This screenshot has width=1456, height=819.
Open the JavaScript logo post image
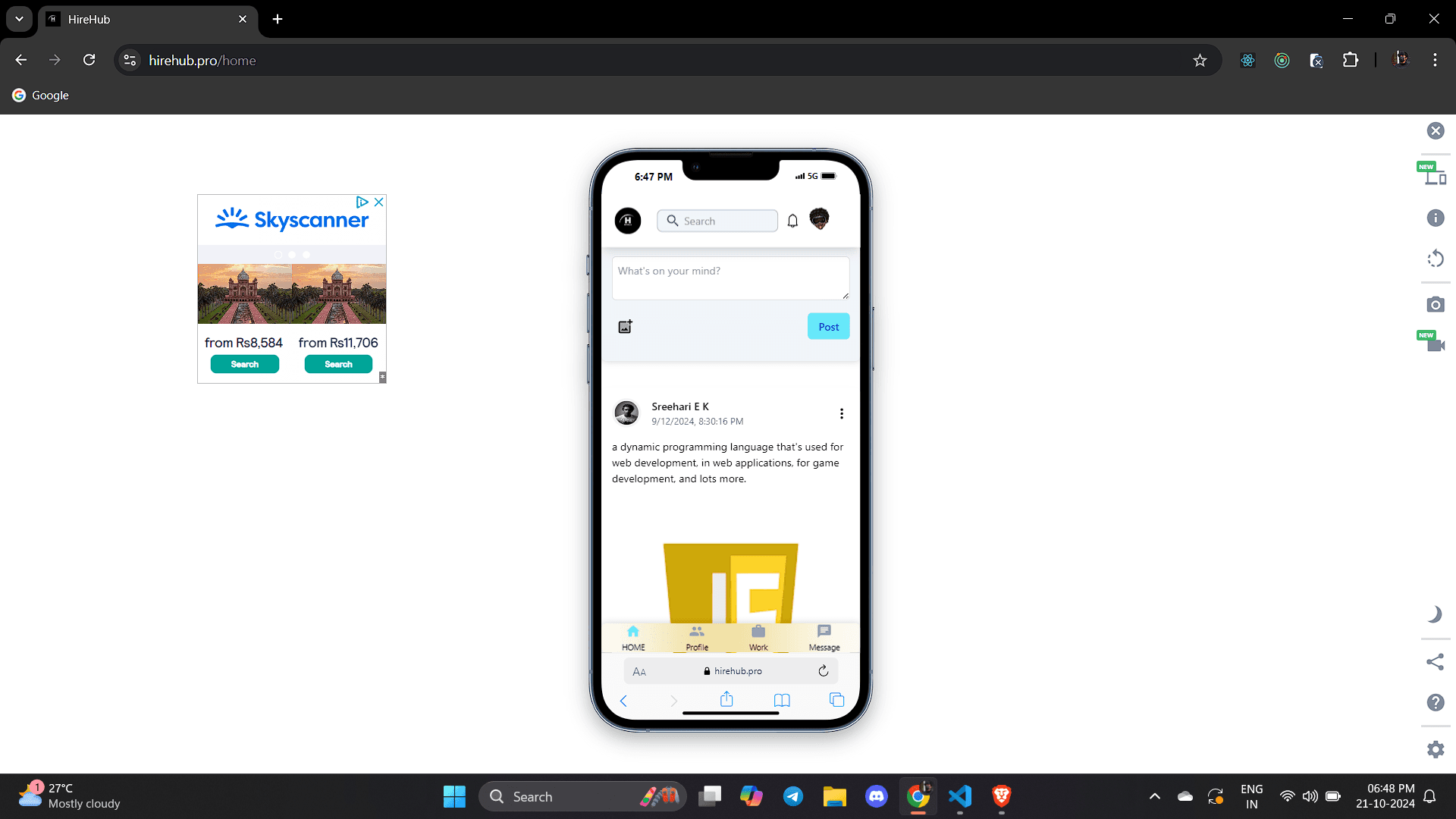[x=730, y=582]
